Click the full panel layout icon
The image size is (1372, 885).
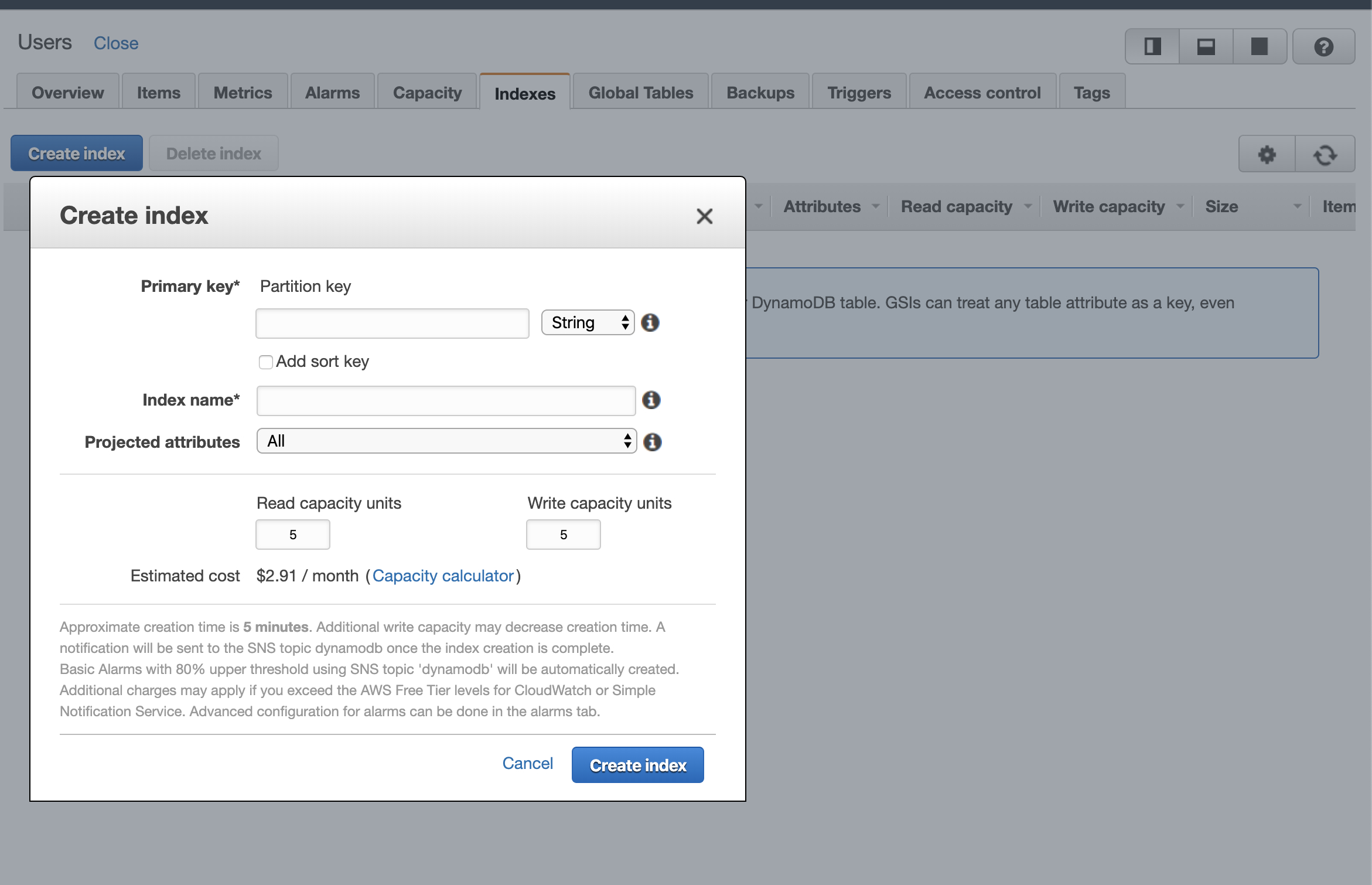(x=1259, y=46)
